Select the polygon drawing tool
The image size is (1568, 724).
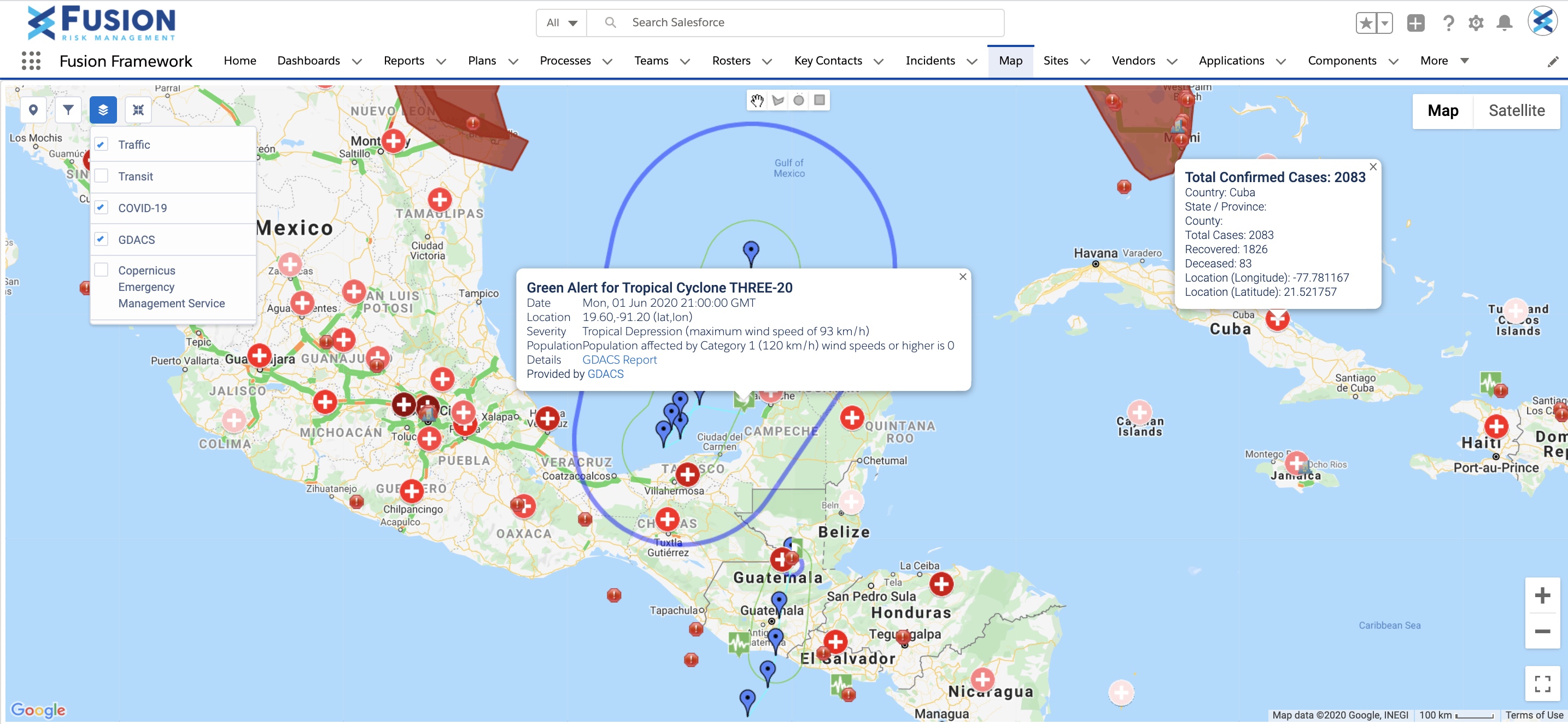pyautogui.click(x=779, y=101)
